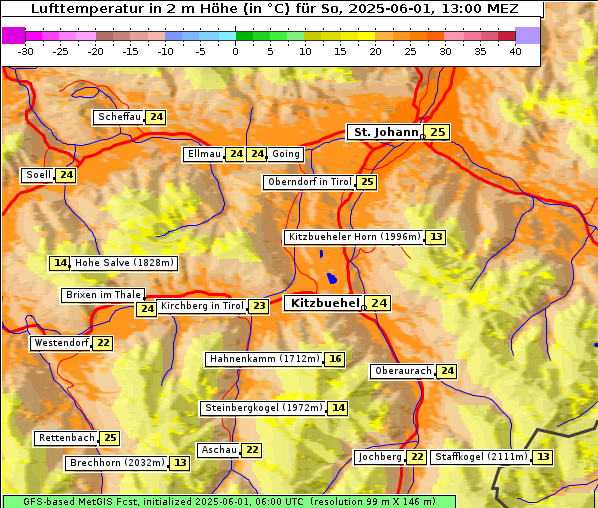Click the legend label 20

[x=375, y=51]
